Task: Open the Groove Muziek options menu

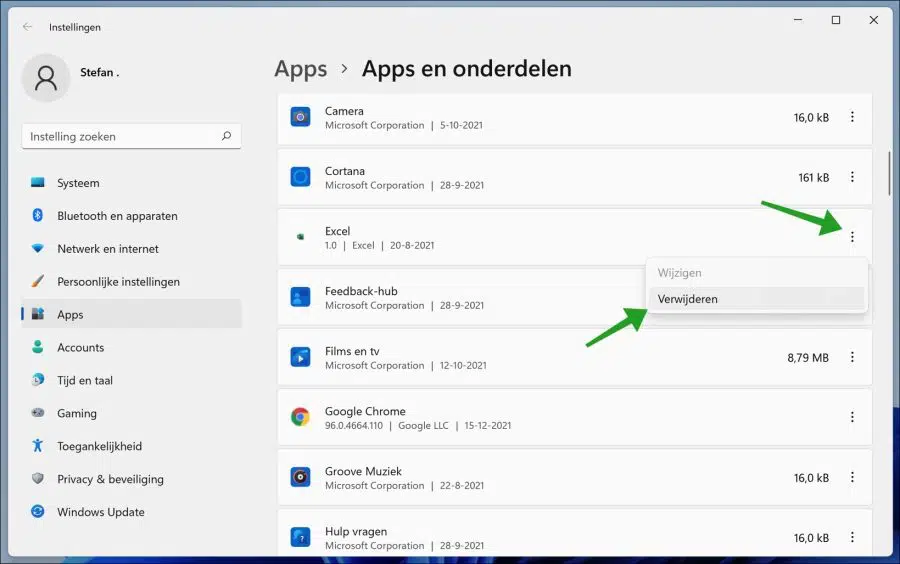Action: tap(852, 477)
